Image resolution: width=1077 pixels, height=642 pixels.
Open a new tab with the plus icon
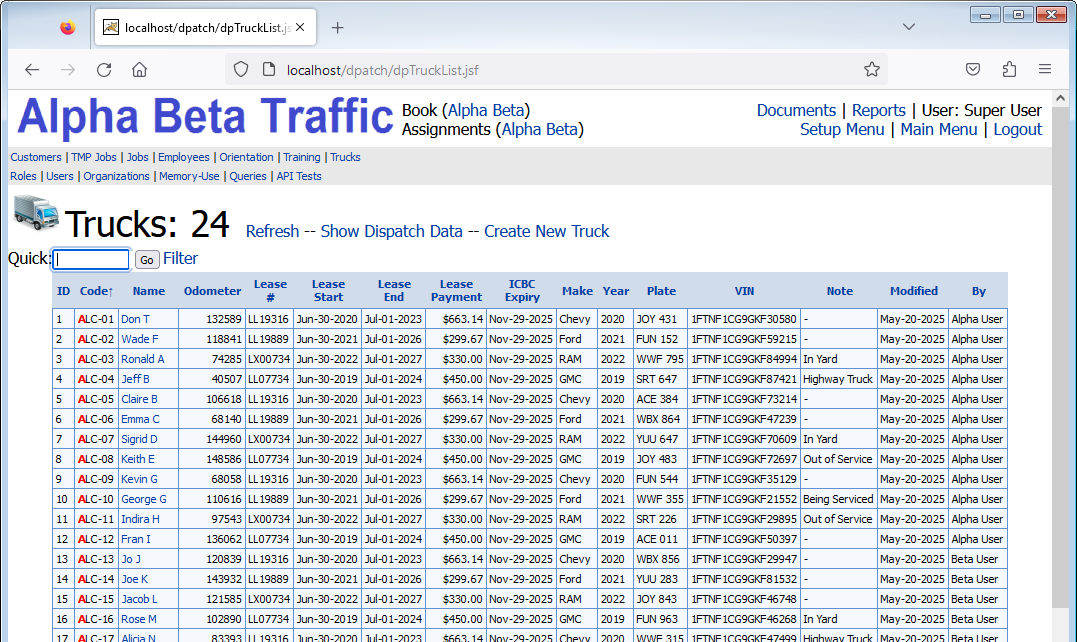[x=337, y=28]
